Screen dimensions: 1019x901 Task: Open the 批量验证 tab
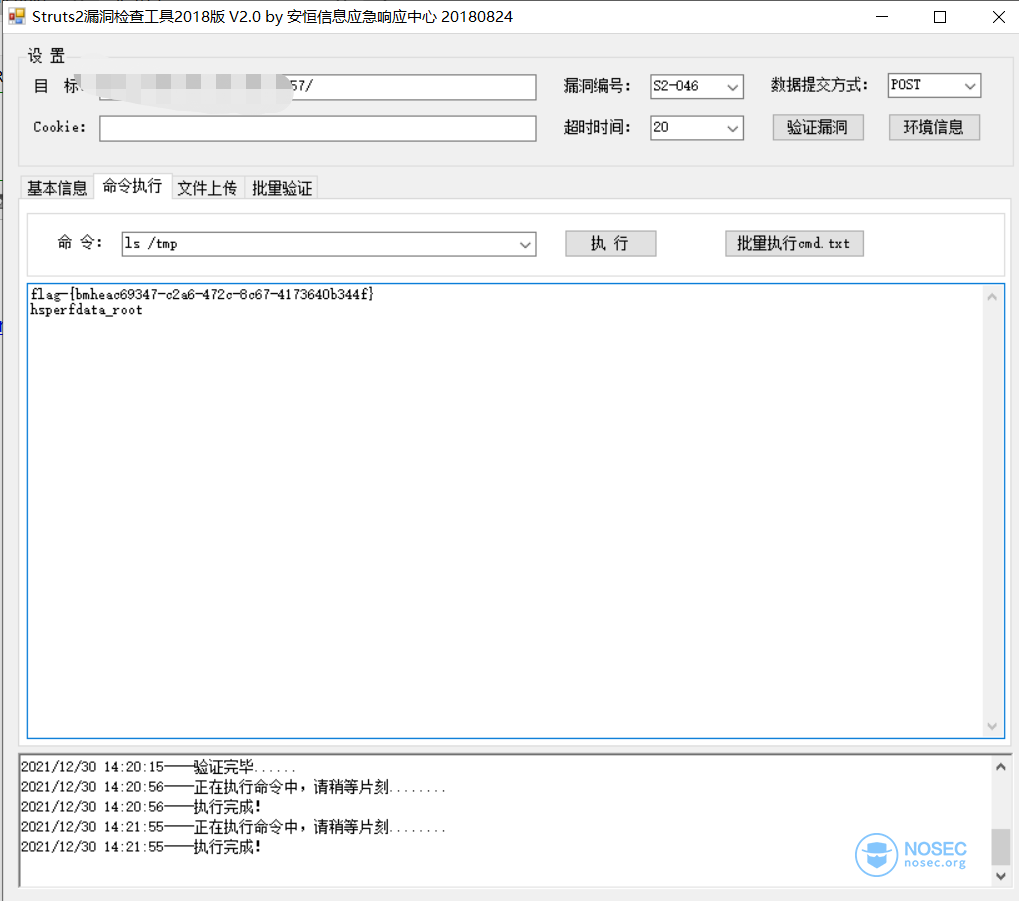[282, 188]
